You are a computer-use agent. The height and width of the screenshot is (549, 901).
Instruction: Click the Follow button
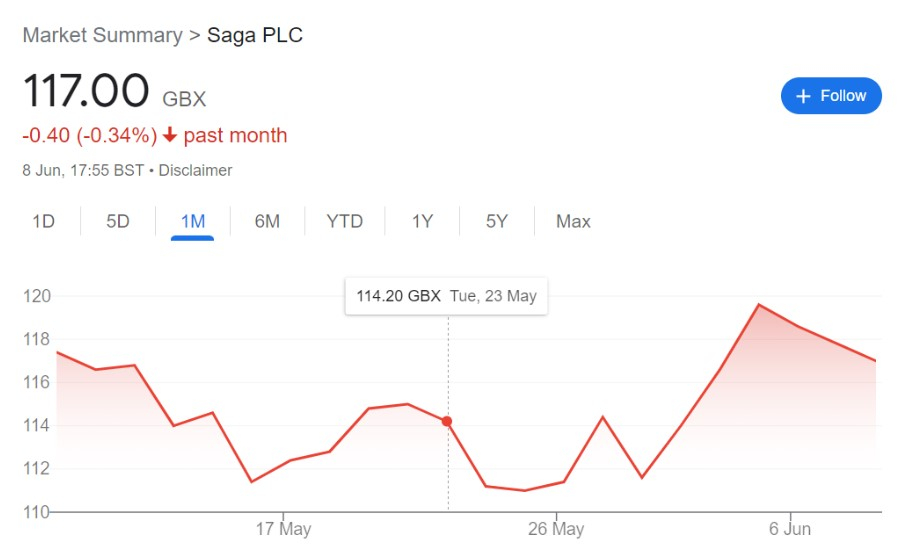[831, 95]
